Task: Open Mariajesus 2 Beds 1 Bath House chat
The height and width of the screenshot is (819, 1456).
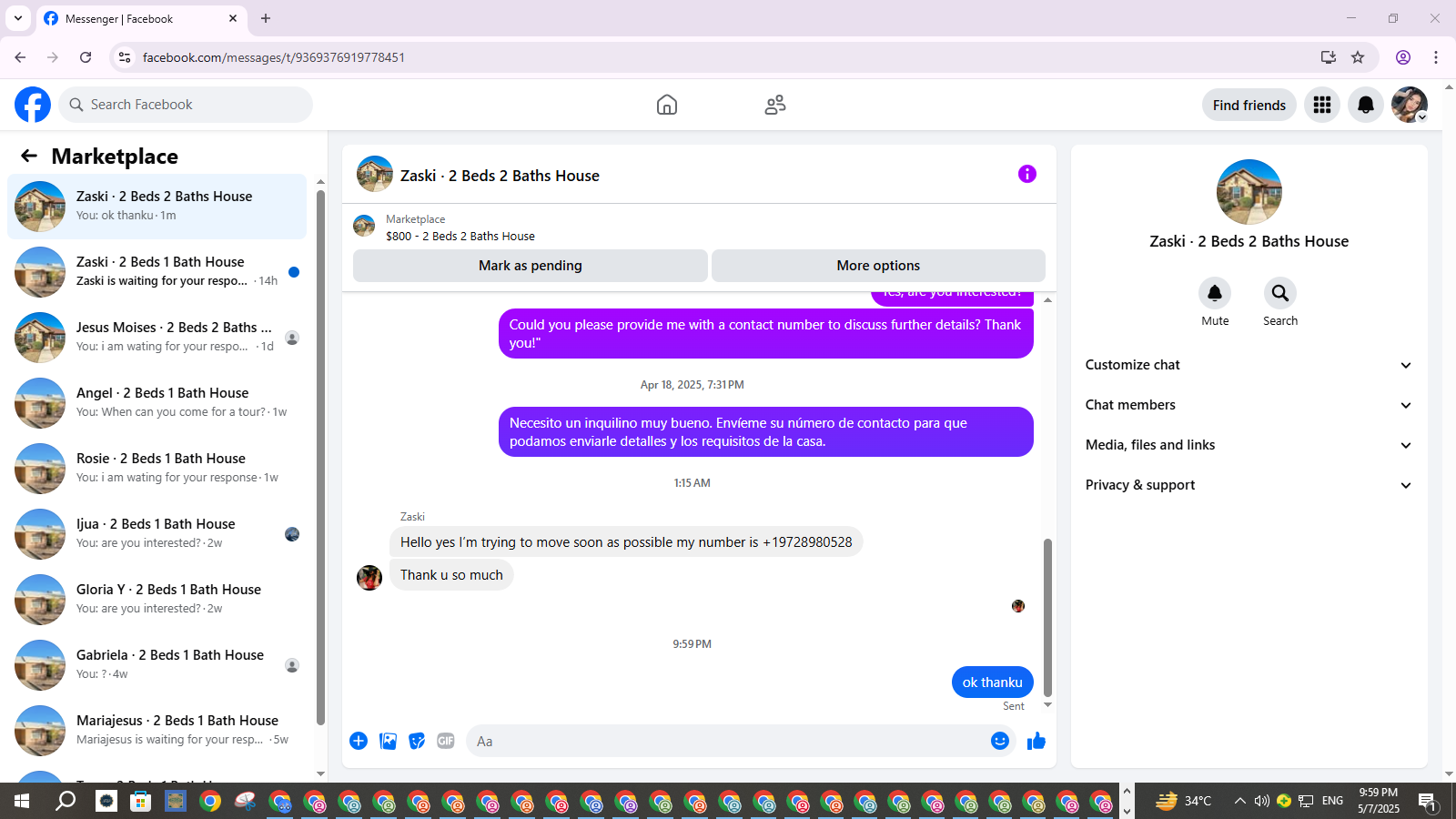Action: coord(157,731)
